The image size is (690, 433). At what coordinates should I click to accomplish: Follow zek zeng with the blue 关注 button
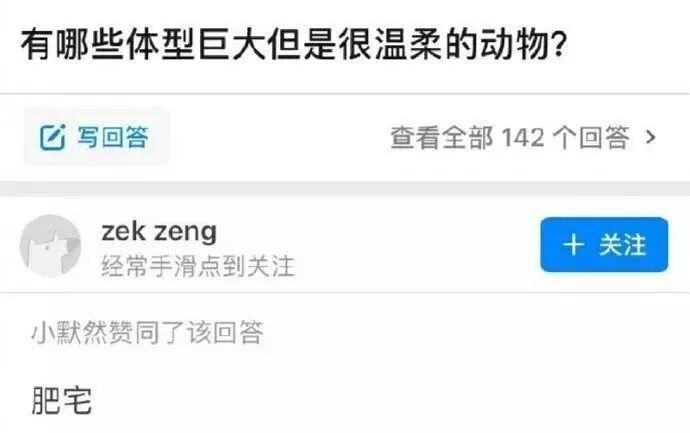(604, 245)
